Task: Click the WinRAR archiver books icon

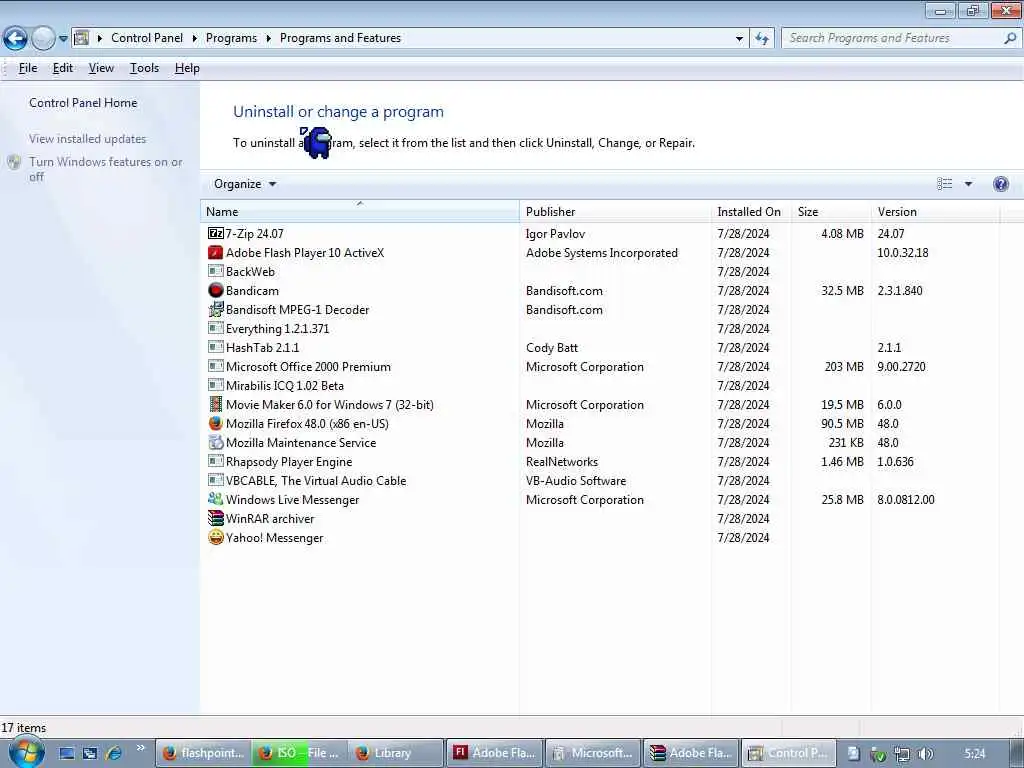Action: [x=216, y=518]
